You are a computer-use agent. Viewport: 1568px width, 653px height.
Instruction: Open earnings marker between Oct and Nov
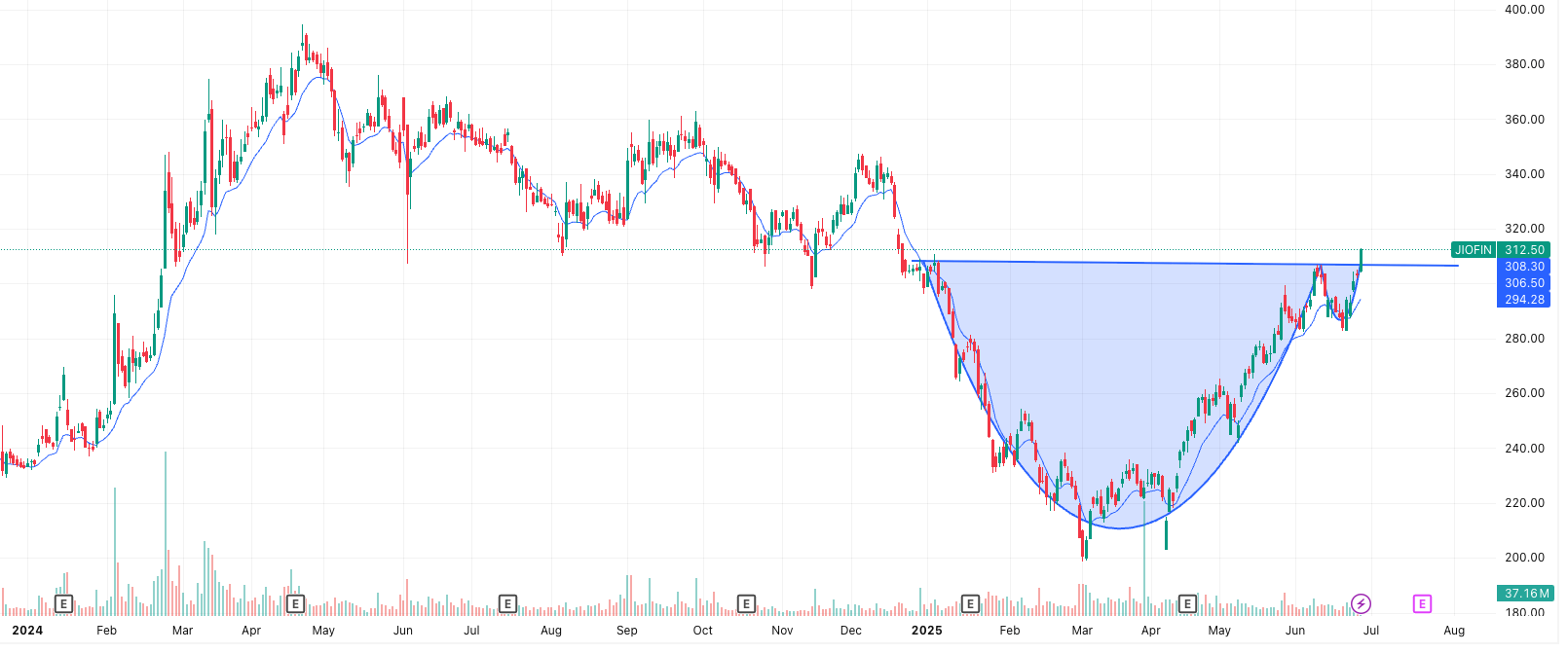746,604
